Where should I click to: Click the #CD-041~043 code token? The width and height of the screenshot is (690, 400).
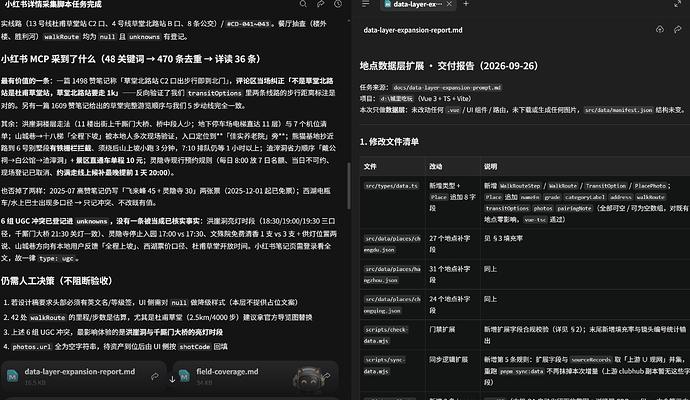[x=248, y=24]
